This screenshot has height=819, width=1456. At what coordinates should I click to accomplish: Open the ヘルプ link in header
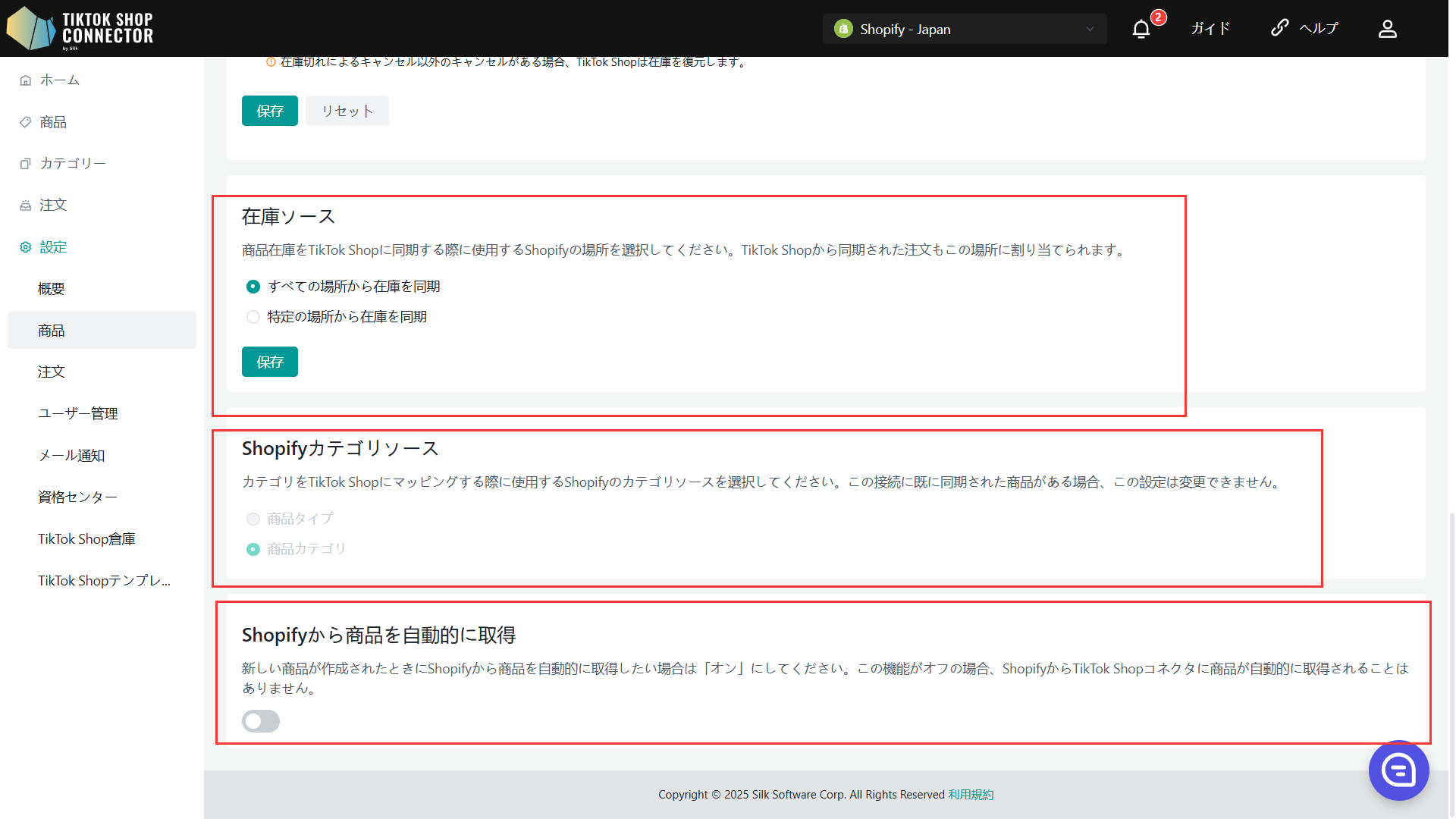click(x=1319, y=29)
